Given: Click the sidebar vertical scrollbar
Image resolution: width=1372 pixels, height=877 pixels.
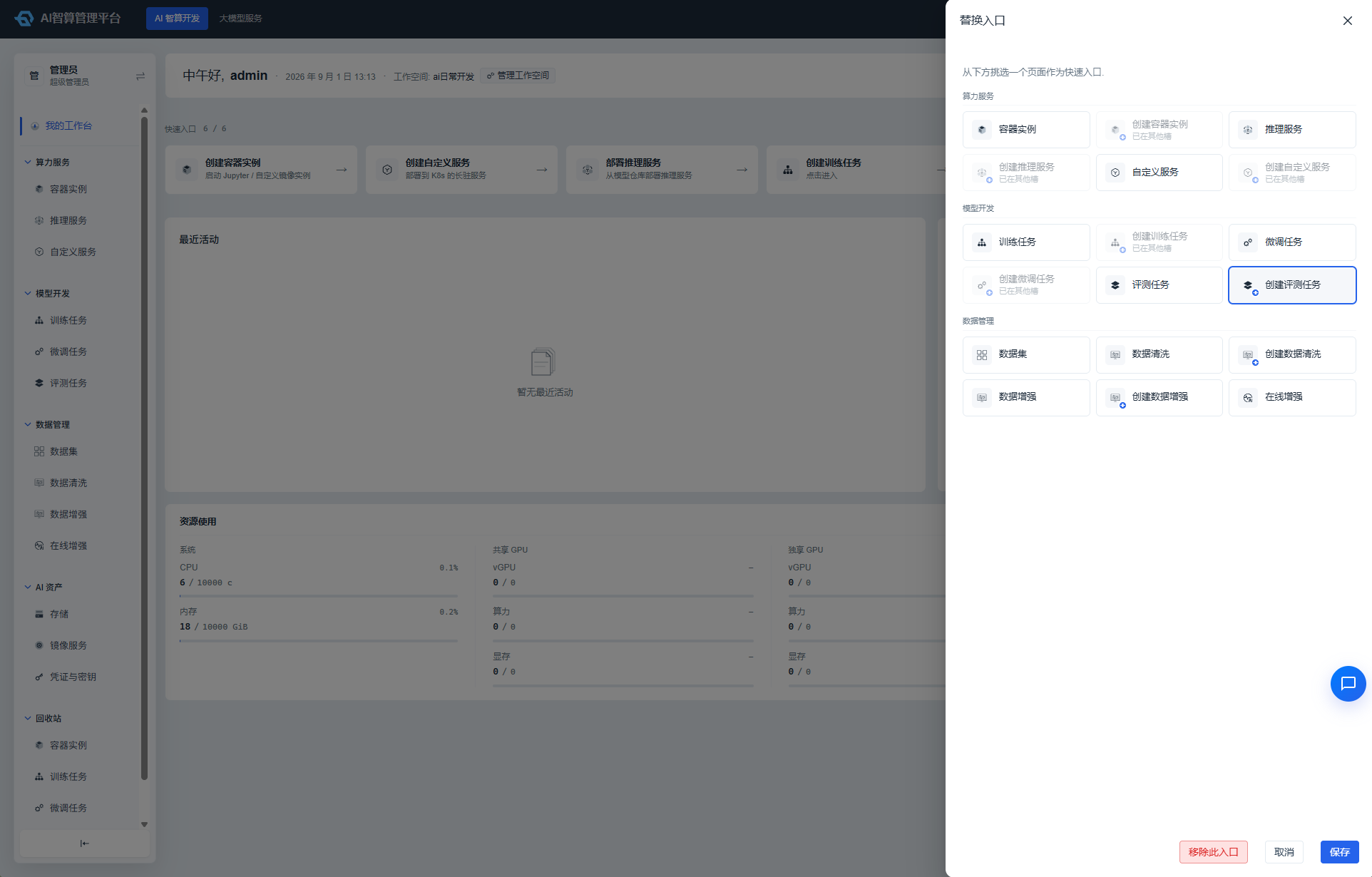Looking at the screenshot, I should click(x=144, y=449).
